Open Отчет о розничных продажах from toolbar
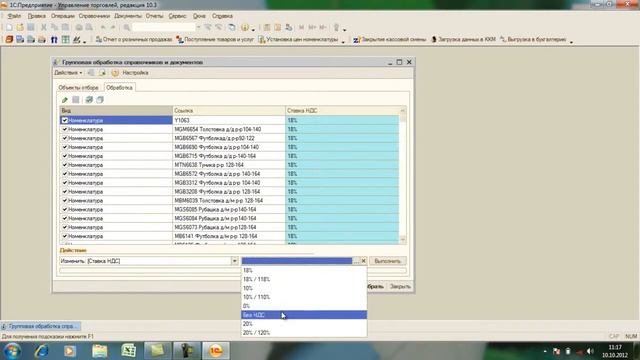Viewport: 640px width, 360px height. (133, 40)
